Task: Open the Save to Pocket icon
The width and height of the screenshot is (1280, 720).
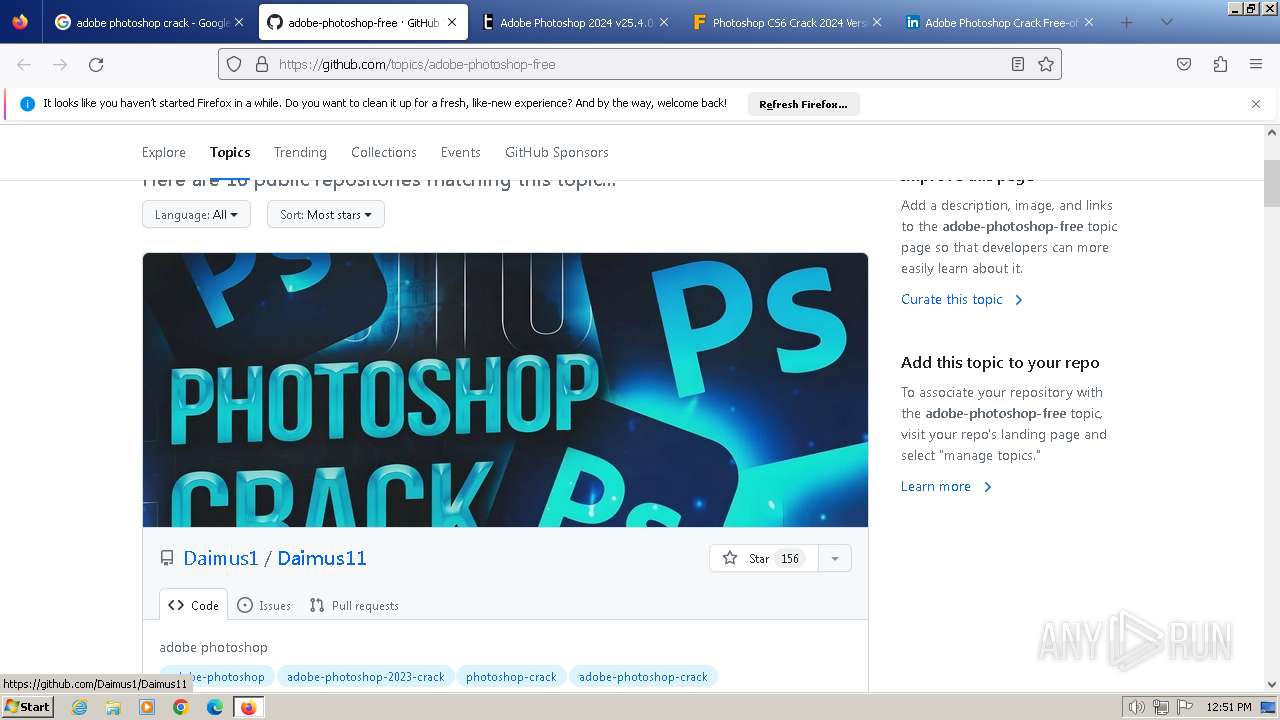Action: click(x=1184, y=64)
